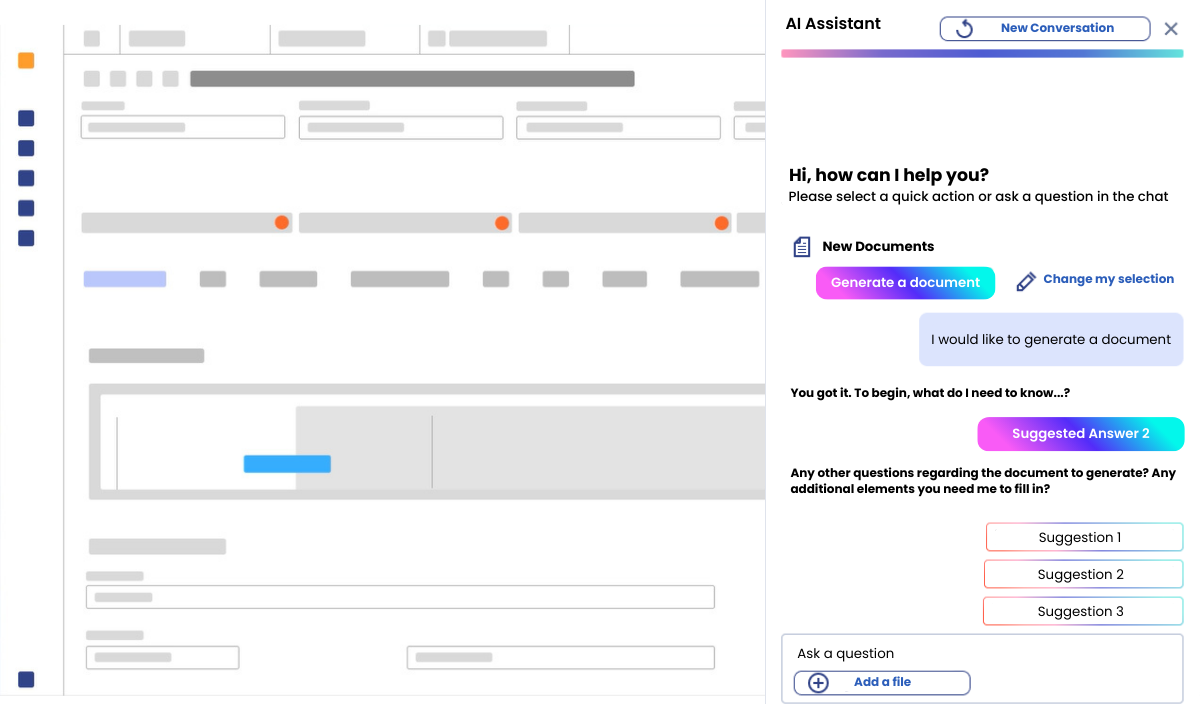Click the plus icon in Add a file
Viewport: 1200px width, 704px height.
[818, 683]
